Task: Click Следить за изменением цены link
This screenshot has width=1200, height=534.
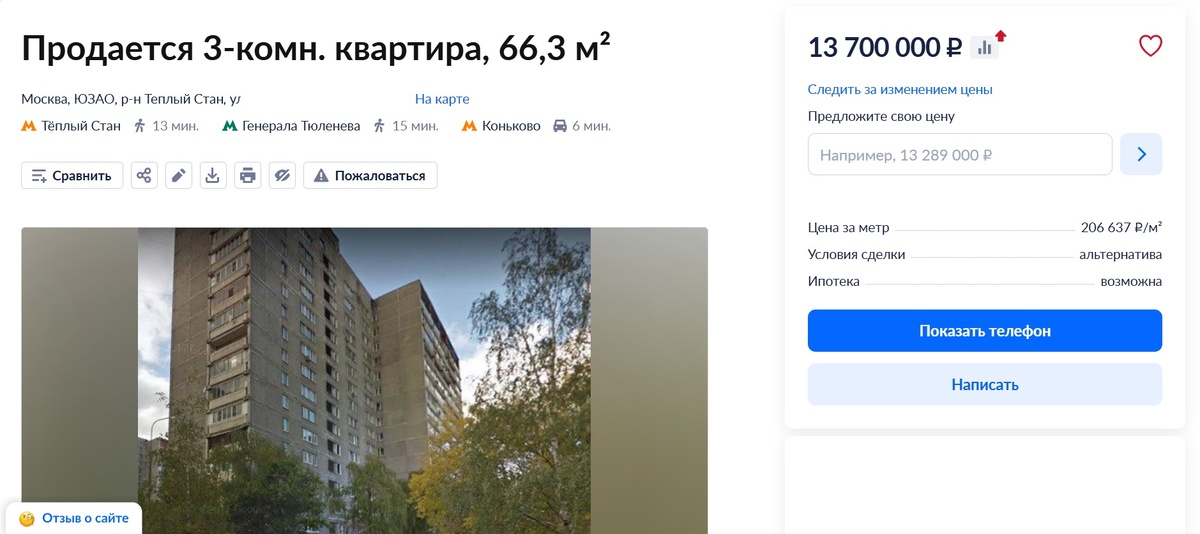Action: 900,89
